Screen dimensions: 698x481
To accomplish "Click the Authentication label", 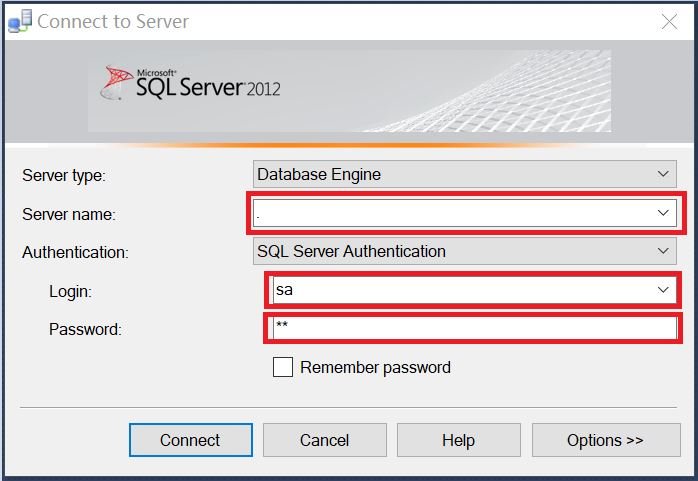I will (75, 252).
